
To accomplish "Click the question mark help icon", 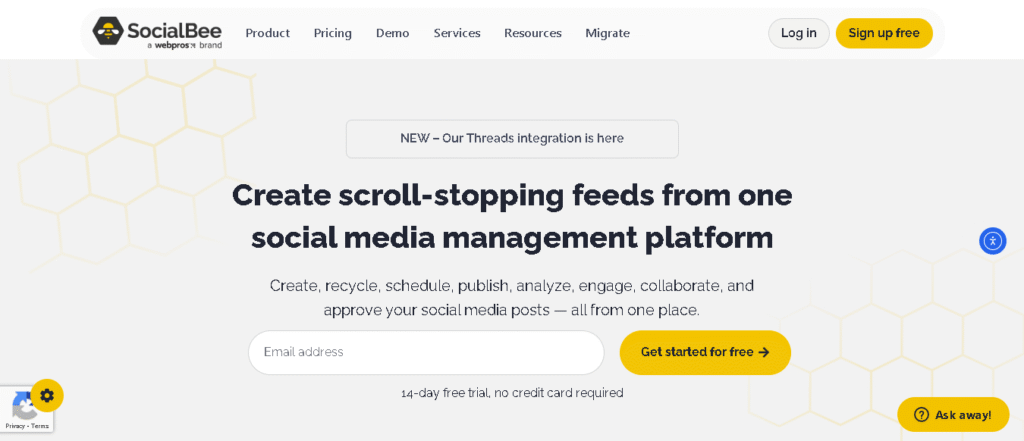I will pyautogui.click(x=921, y=414).
